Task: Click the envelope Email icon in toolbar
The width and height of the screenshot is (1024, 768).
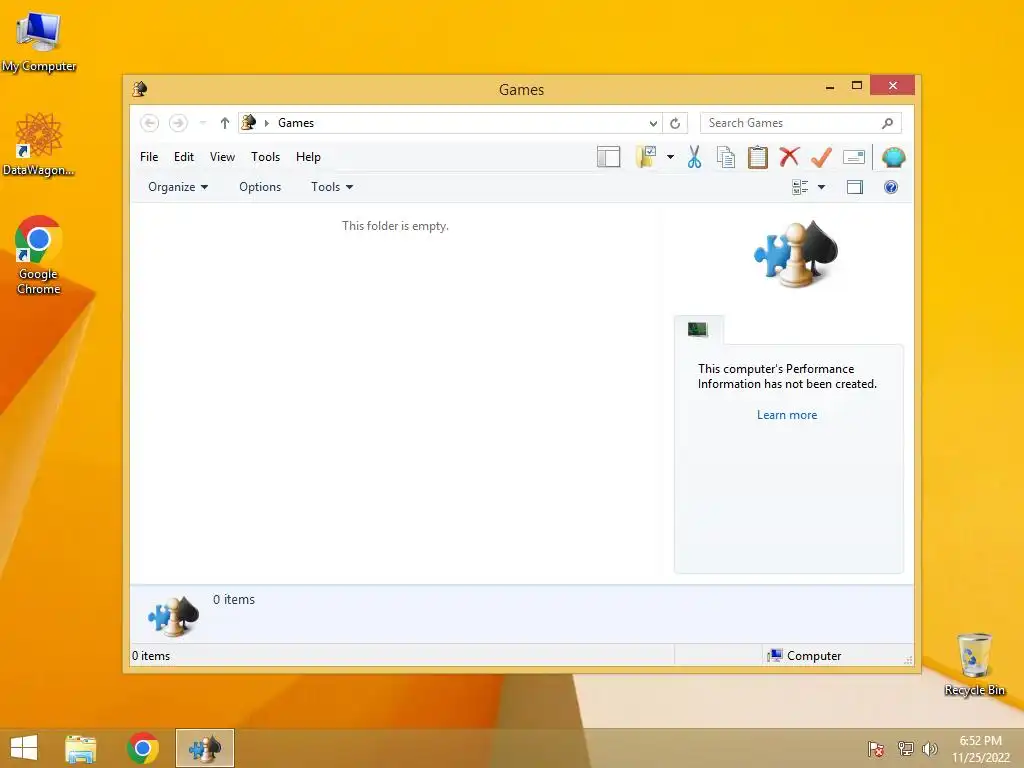Action: click(x=854, y=157)
